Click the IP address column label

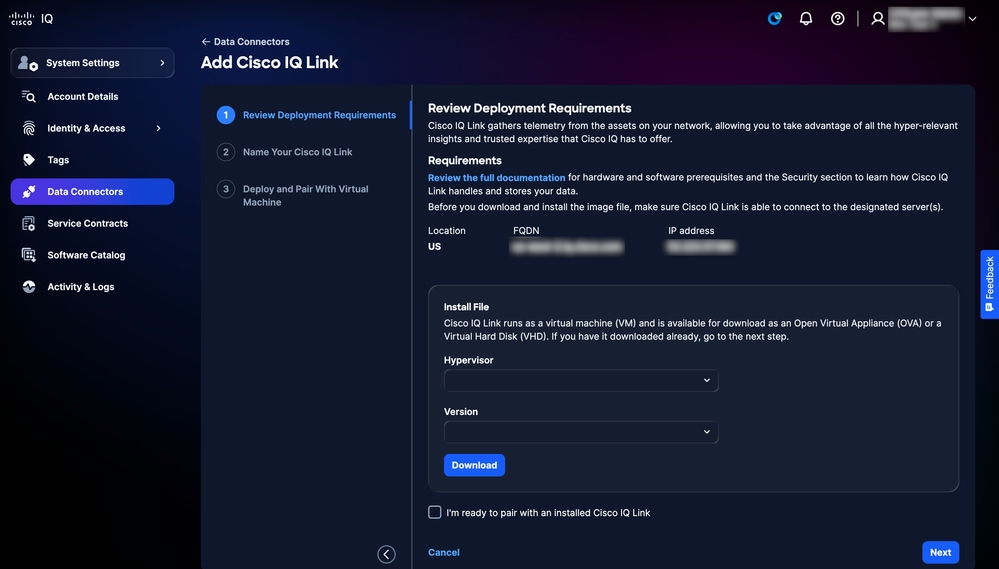tap(691, 231)
